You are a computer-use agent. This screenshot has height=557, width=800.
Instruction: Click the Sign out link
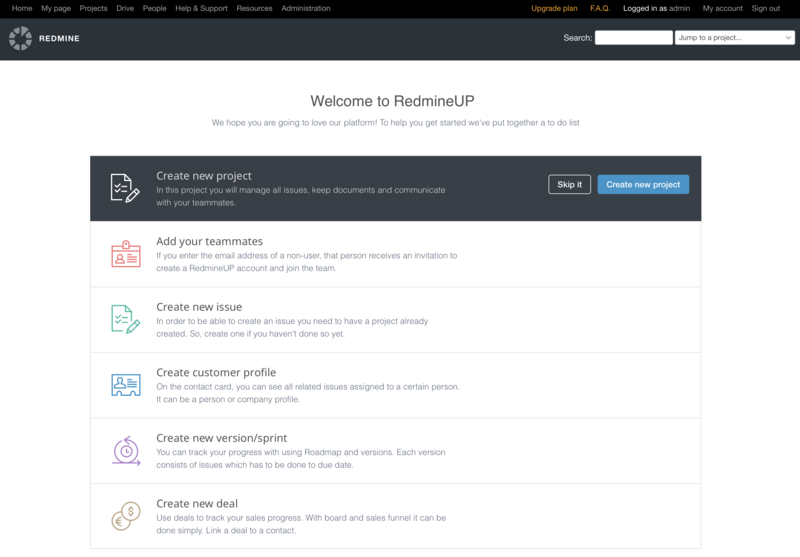point(766,8)
